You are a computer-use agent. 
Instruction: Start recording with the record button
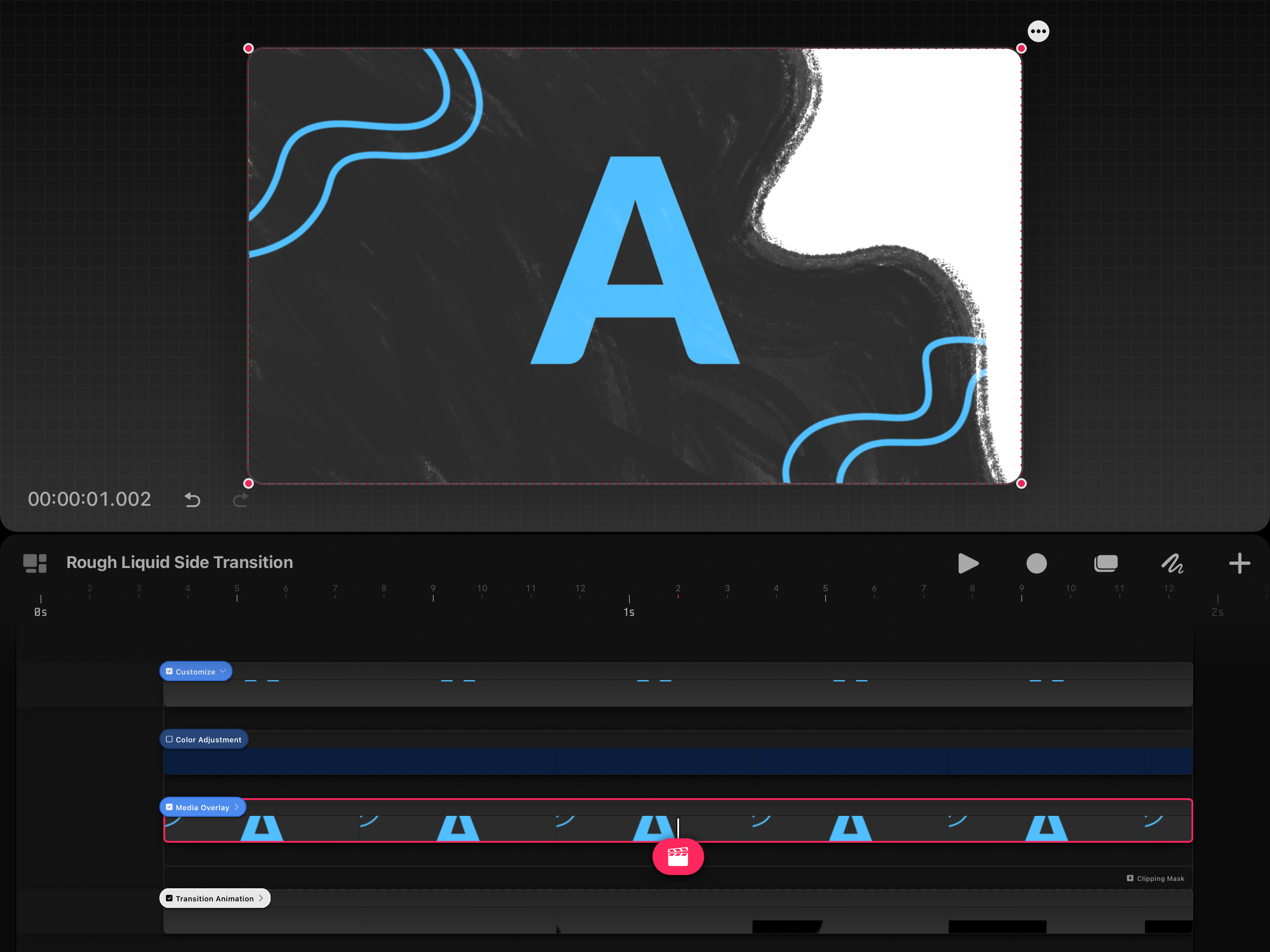(1036, 563)
